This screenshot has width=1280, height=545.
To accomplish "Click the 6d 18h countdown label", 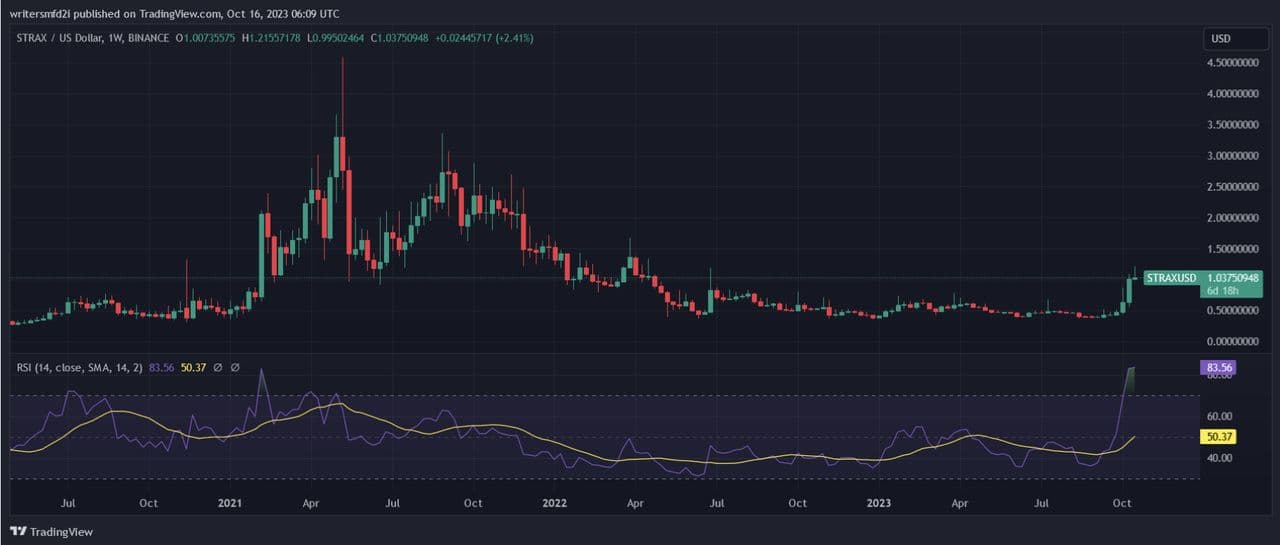I will pos(1222,290).
